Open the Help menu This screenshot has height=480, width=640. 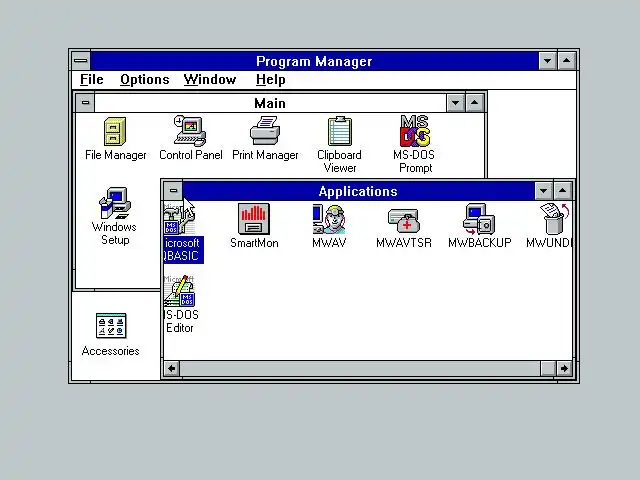tap(271, 80)
